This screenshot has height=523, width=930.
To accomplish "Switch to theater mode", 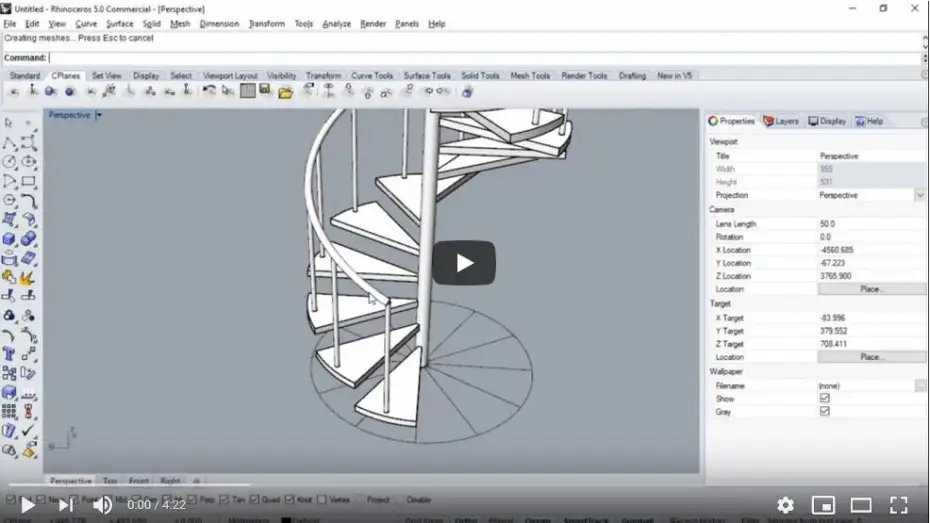I will click(x=861, y=505).
